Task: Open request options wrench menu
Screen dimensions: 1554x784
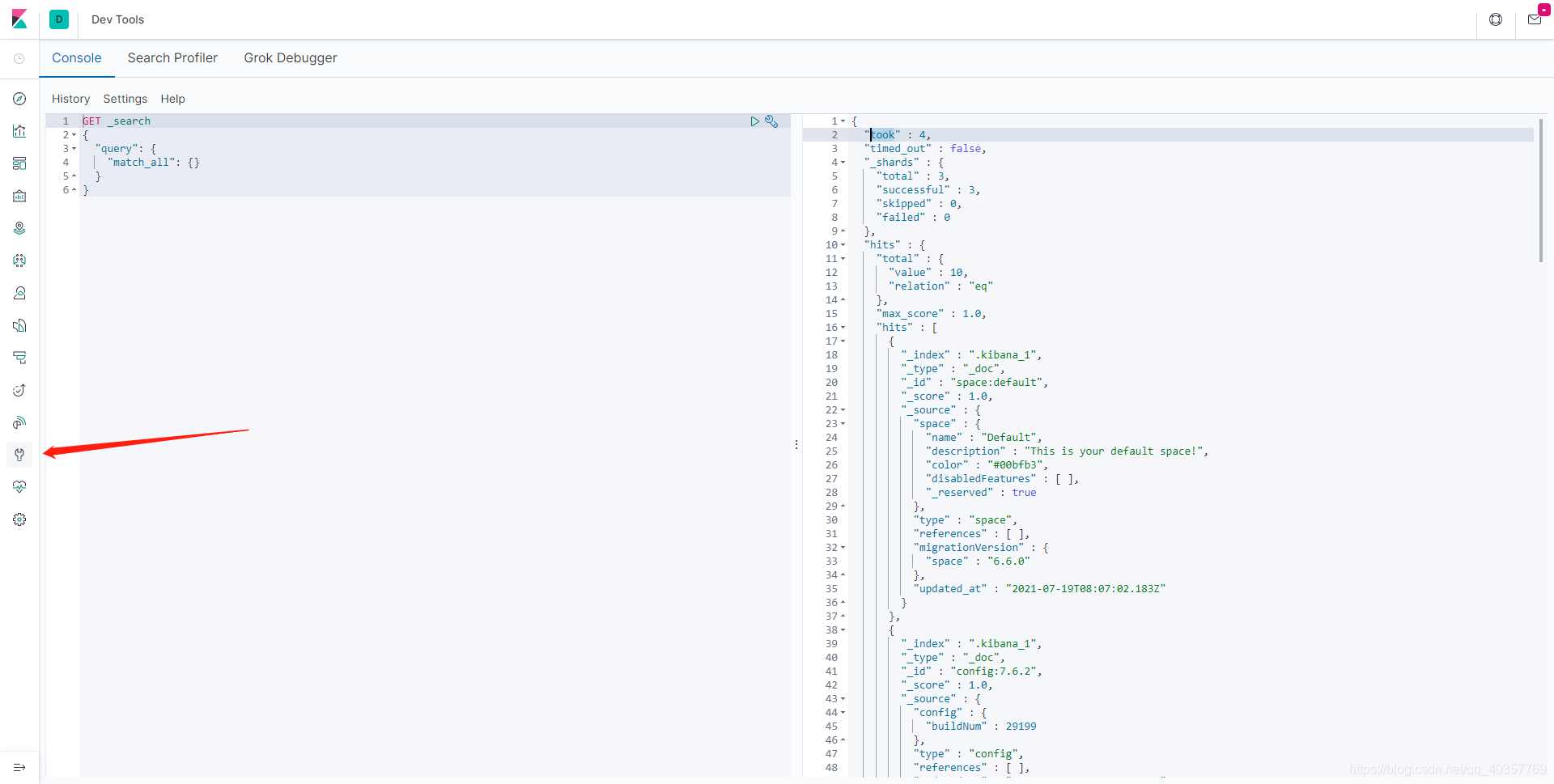Action: (771, 121)
